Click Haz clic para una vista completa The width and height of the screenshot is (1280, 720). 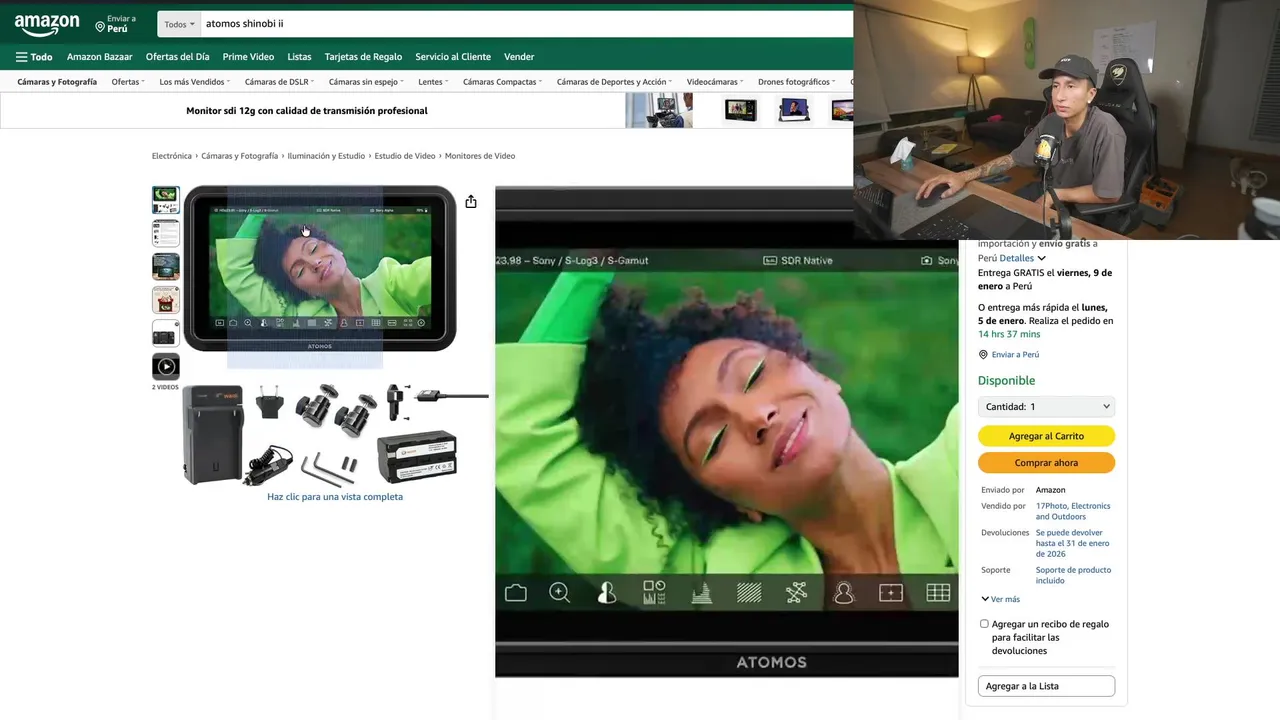[x=335, y=497]
